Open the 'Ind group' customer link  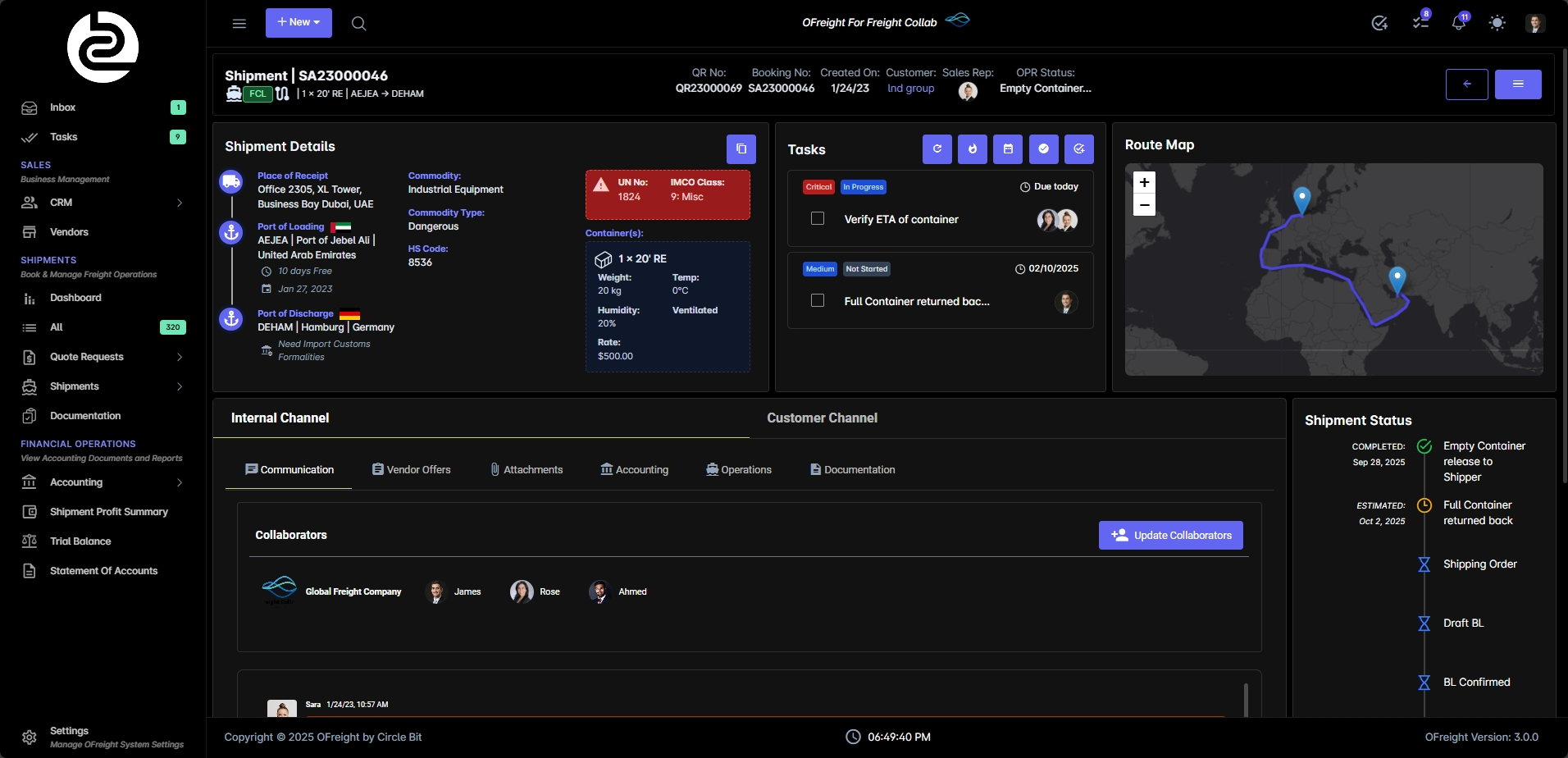(910, 89)
